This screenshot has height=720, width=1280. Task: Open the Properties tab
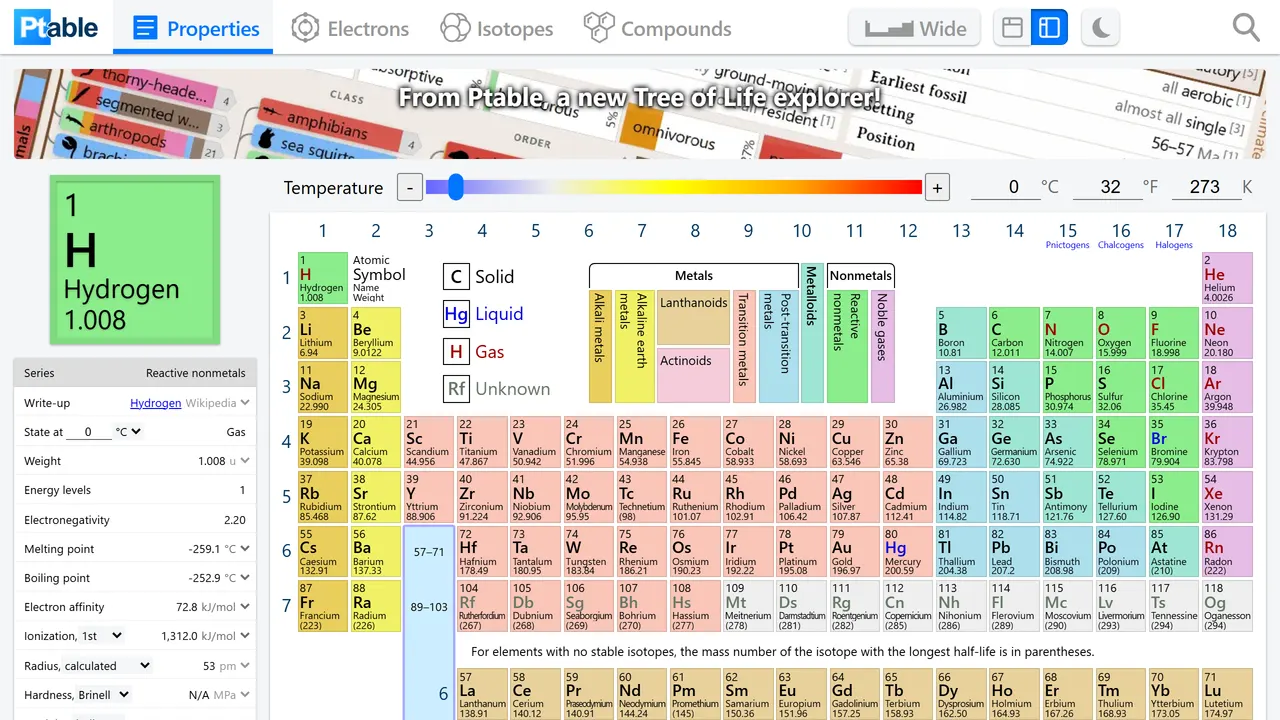pos(193,28)
